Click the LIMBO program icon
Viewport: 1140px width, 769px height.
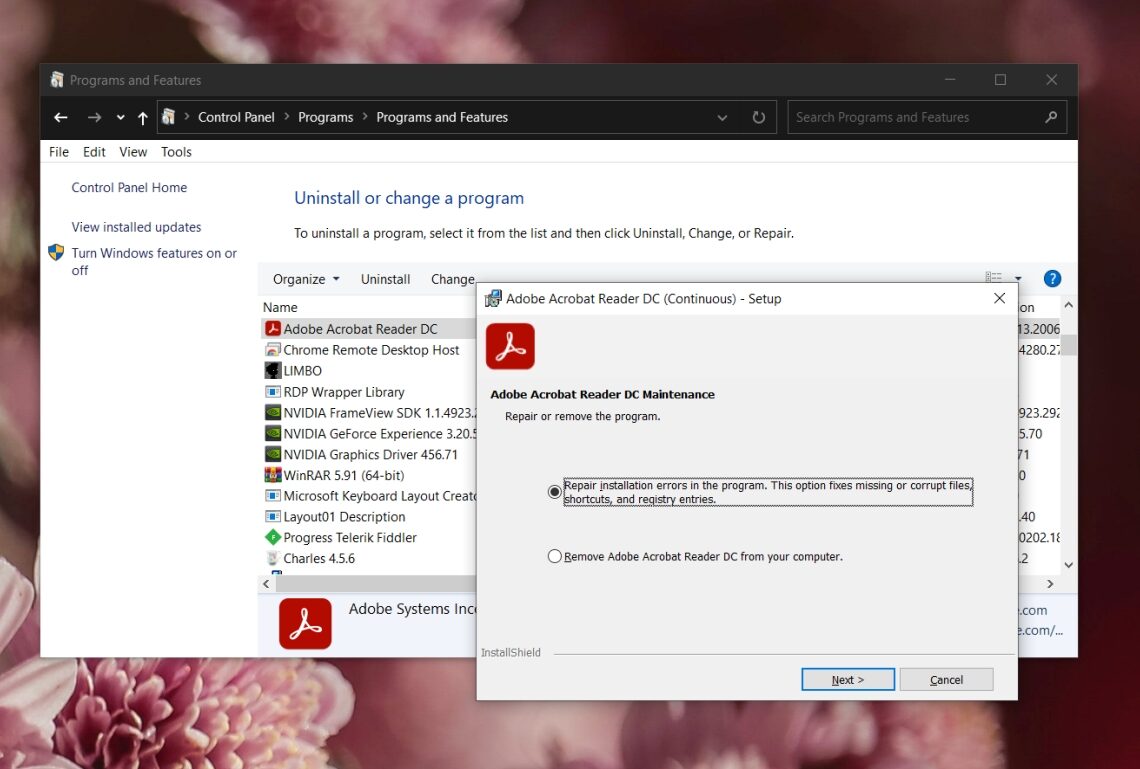[x=272, y=371]
